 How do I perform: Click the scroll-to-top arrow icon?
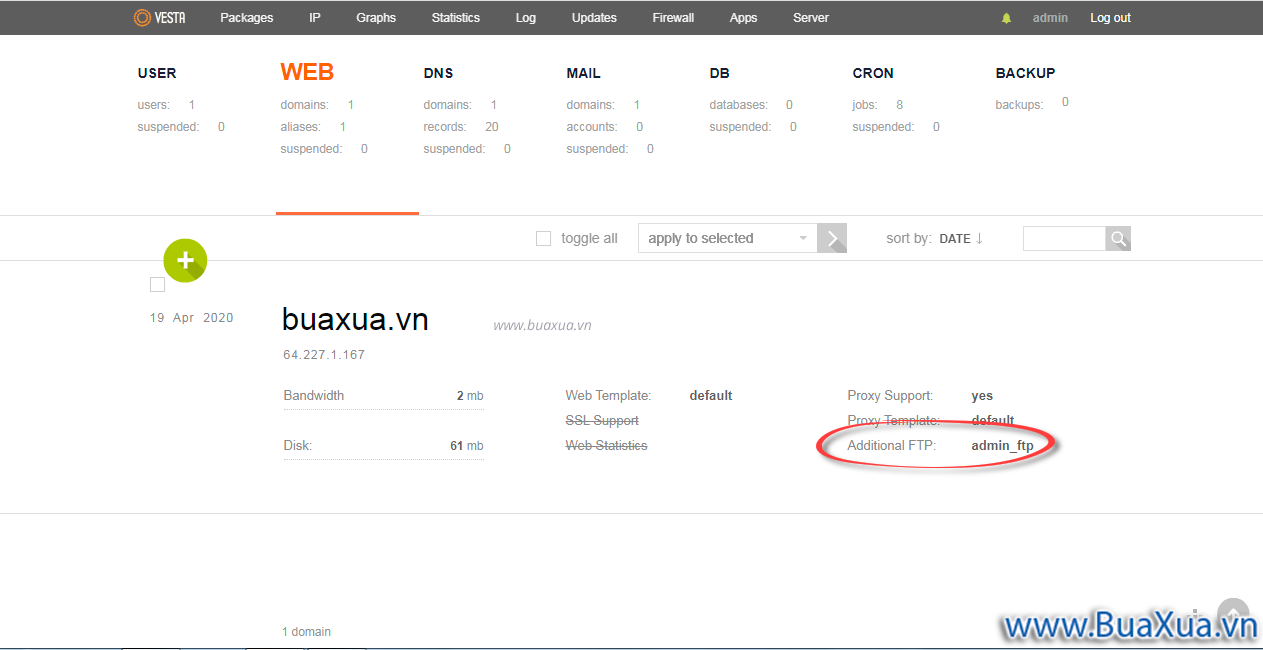pyautogui.click(x=1233, y=613)
